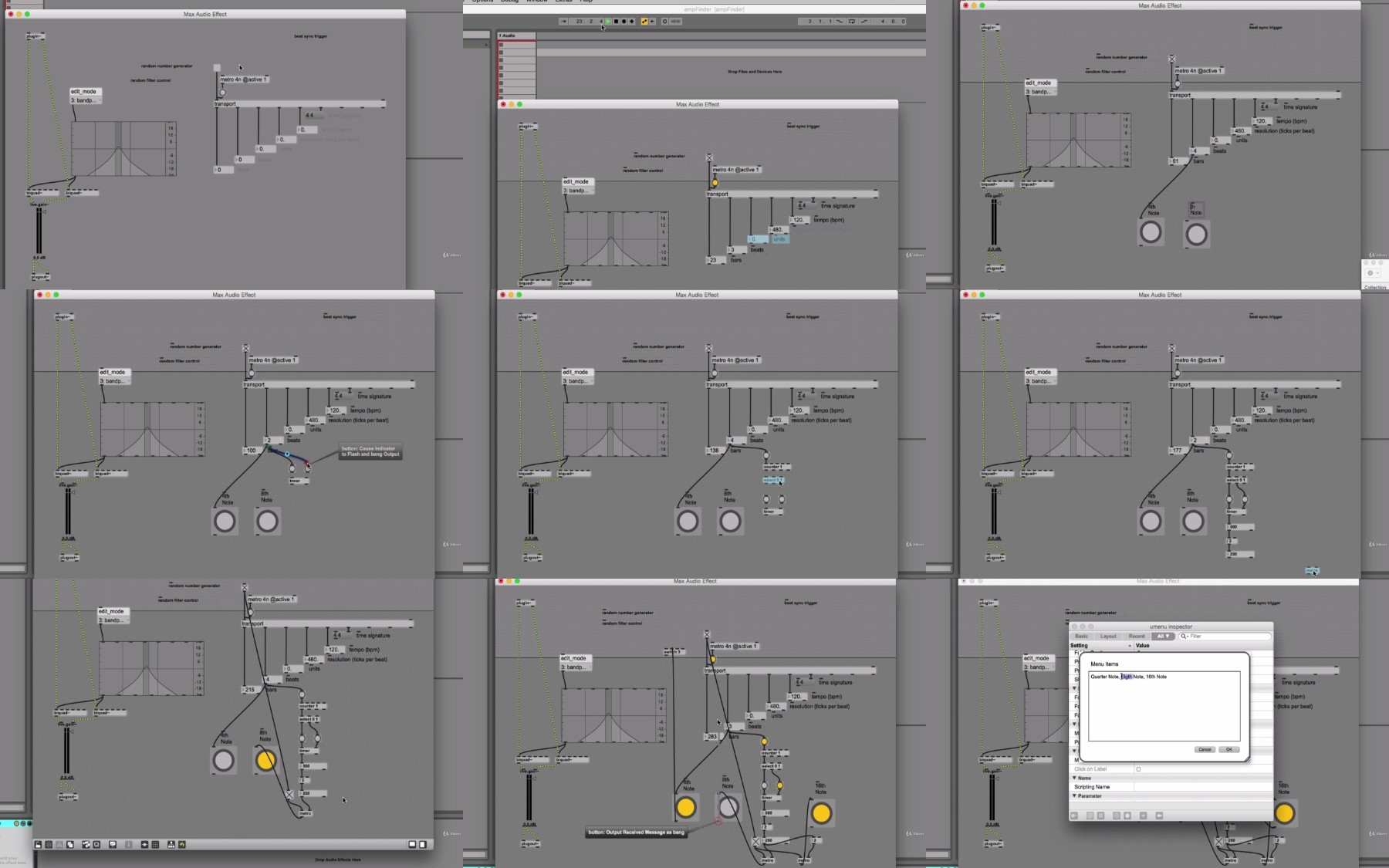The height and width of the screenshot is (868, 1389).
Task: Toggle the yellow Automation Arm icon in Live's transport
Action: [x=644, y=22]
